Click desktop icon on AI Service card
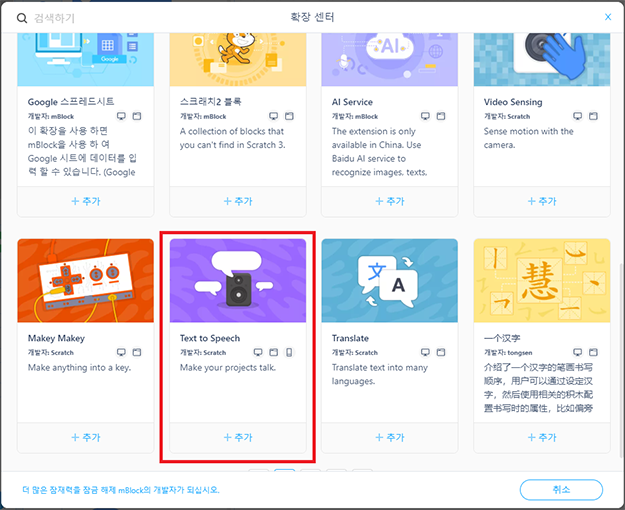Image resolution: width=625 pixels, height=510 pixels. pyautogui.click(x=425, y=116)
